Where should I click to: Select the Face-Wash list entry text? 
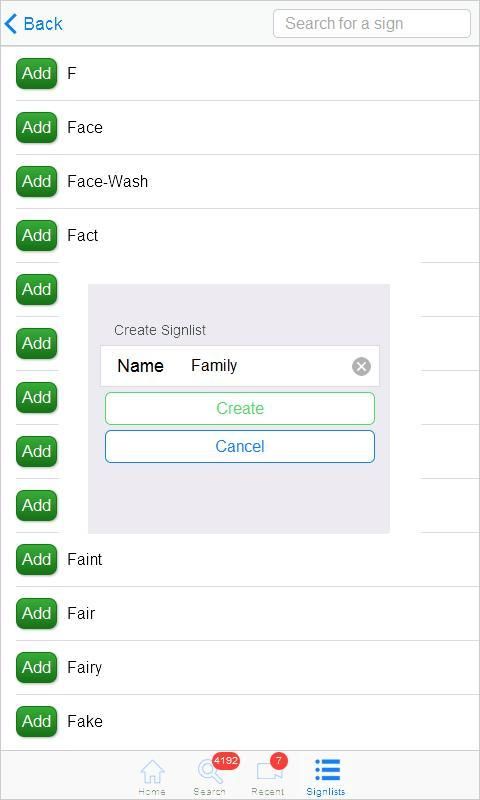pyautogui.click(x=108, y=182)
